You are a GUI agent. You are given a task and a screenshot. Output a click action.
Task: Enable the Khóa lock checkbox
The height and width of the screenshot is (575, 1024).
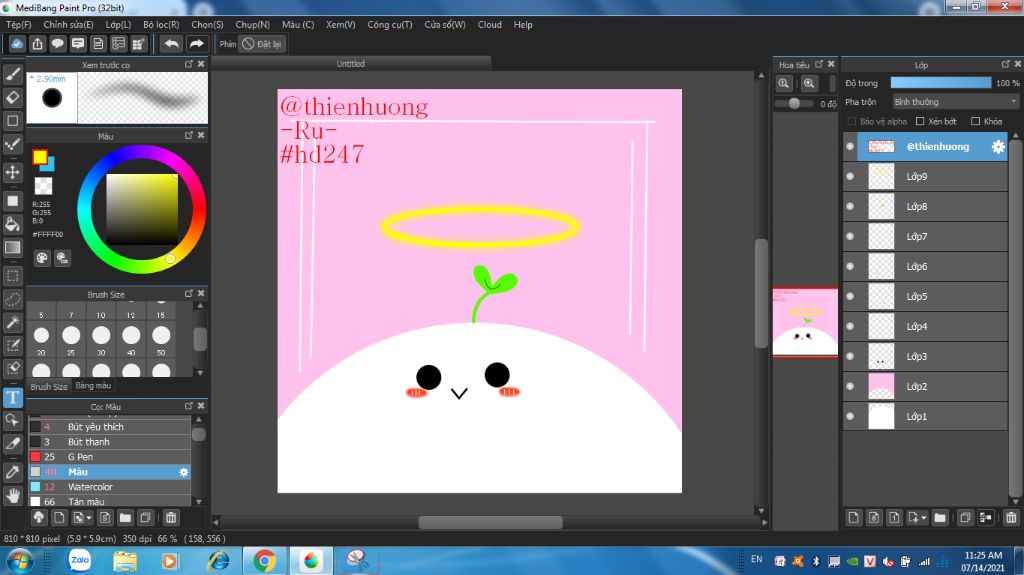(x=975, y=122)
